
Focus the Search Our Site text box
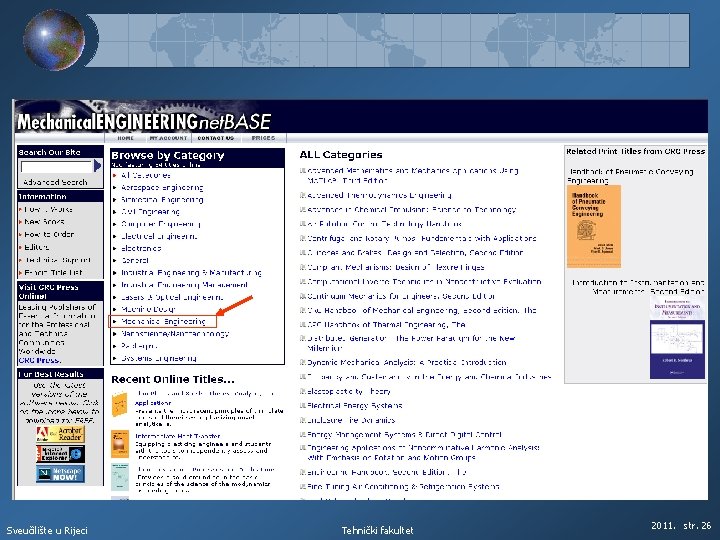pyautogui.click(x=56, y=166)
